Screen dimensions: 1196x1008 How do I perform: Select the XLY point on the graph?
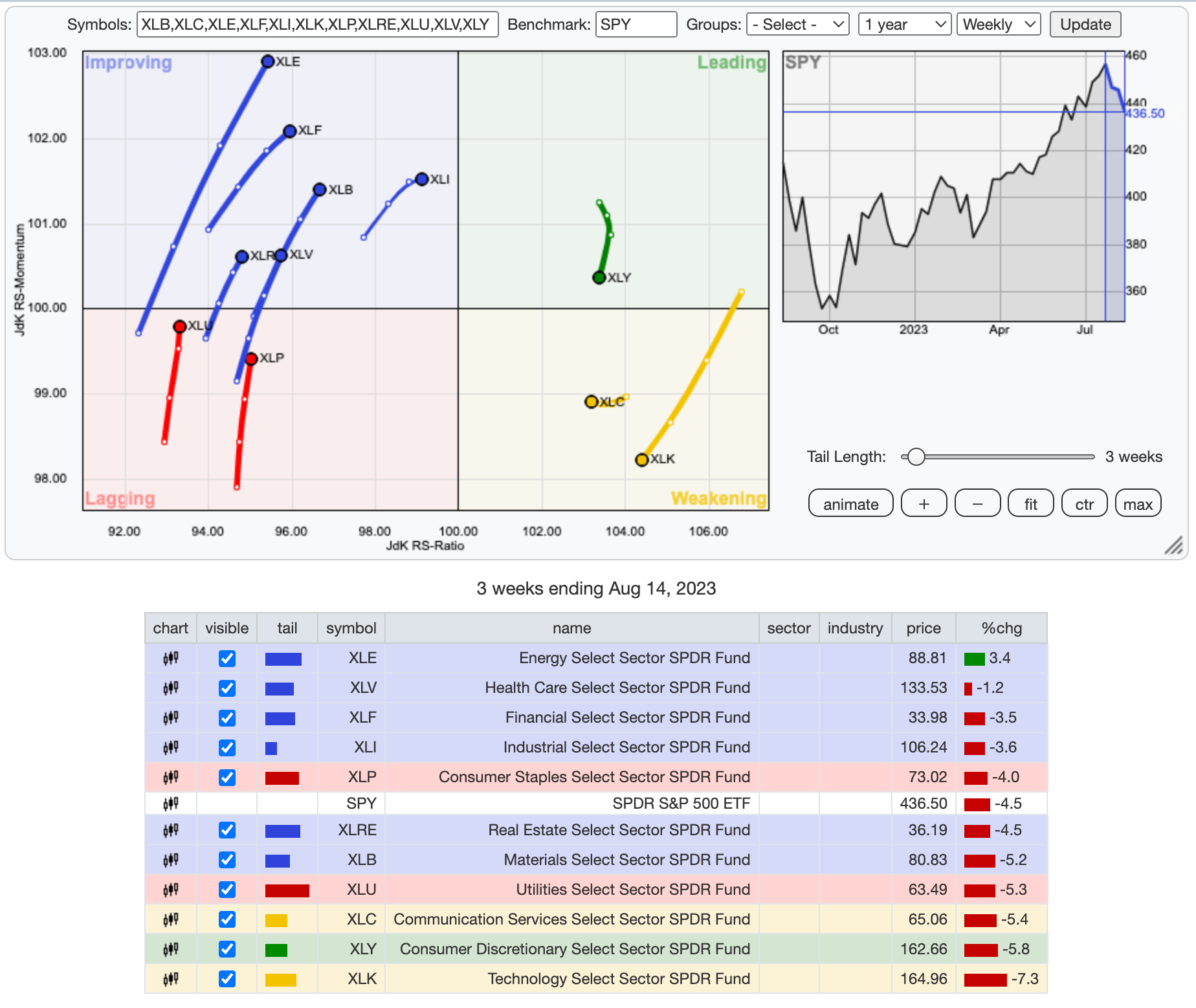pyautogui.click(x=599, y=278)
